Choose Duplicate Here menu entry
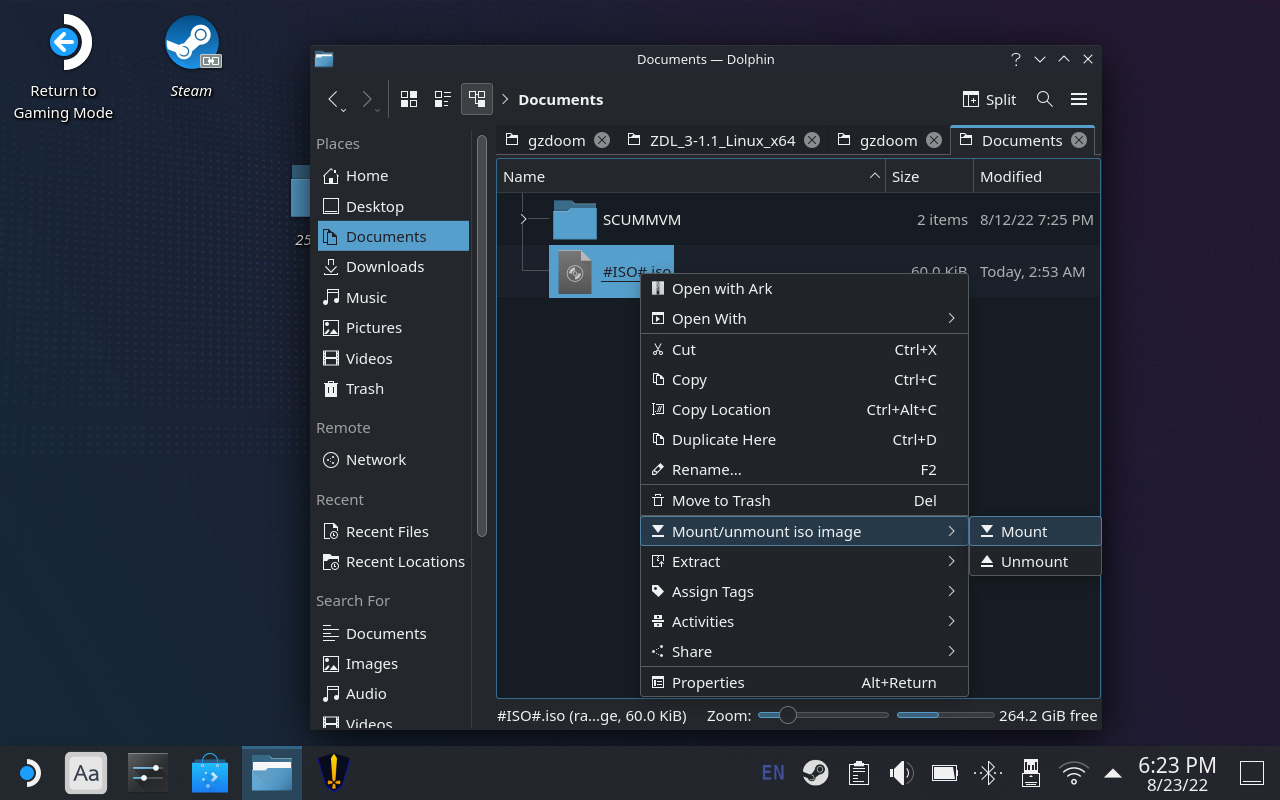The width and height of the screenshot is (1280, 800). pyautogui.click(x=804, y=440)
